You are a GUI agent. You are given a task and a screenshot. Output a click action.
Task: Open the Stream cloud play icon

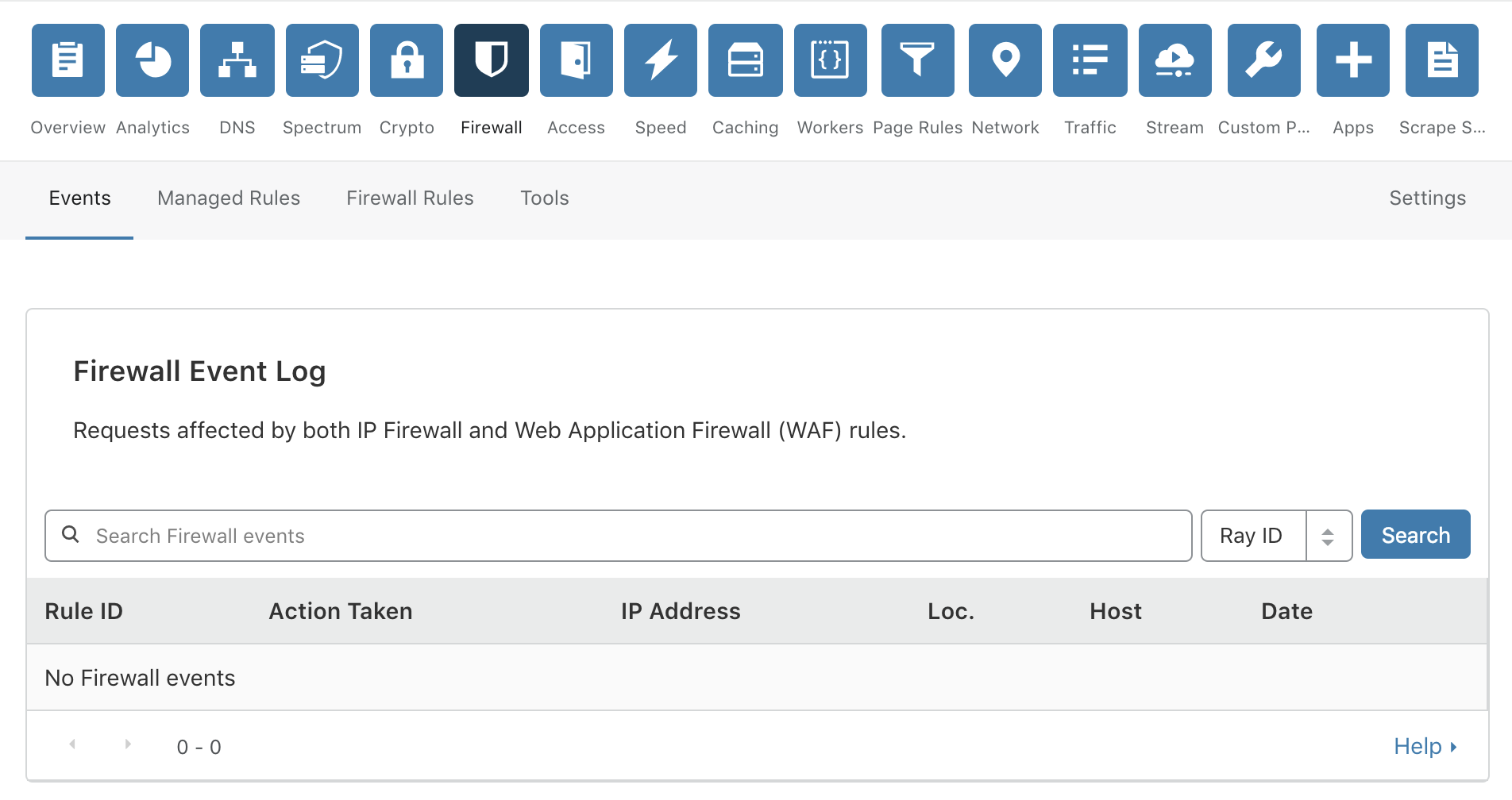coord(1175,60)
